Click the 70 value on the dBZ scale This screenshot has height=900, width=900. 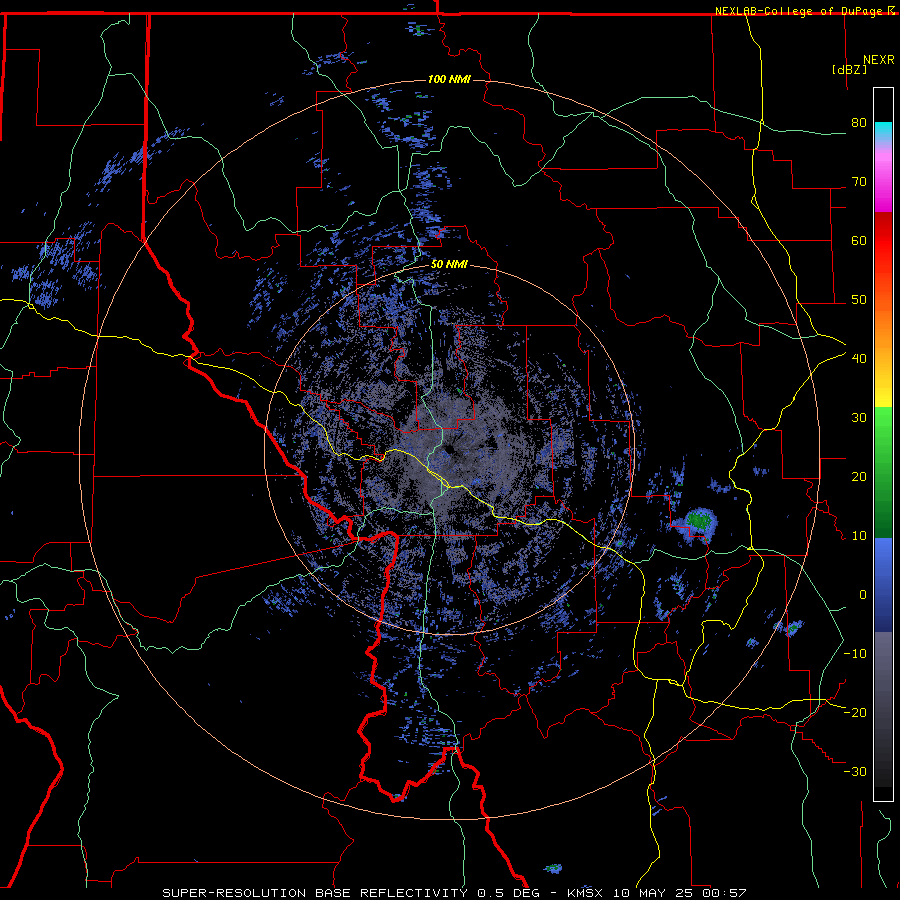point(859,182)
